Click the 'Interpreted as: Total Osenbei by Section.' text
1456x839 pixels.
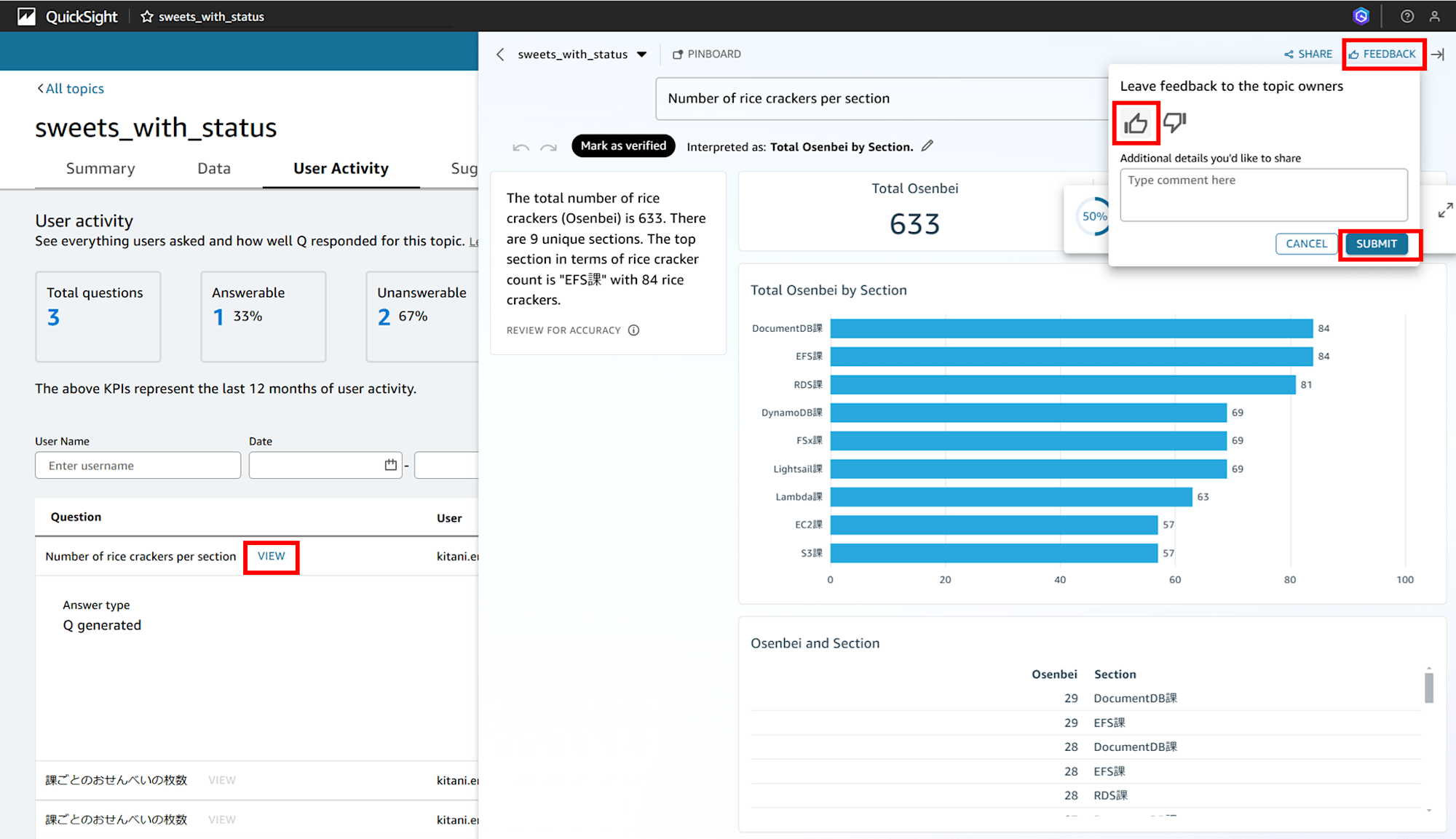coord(799,147)
